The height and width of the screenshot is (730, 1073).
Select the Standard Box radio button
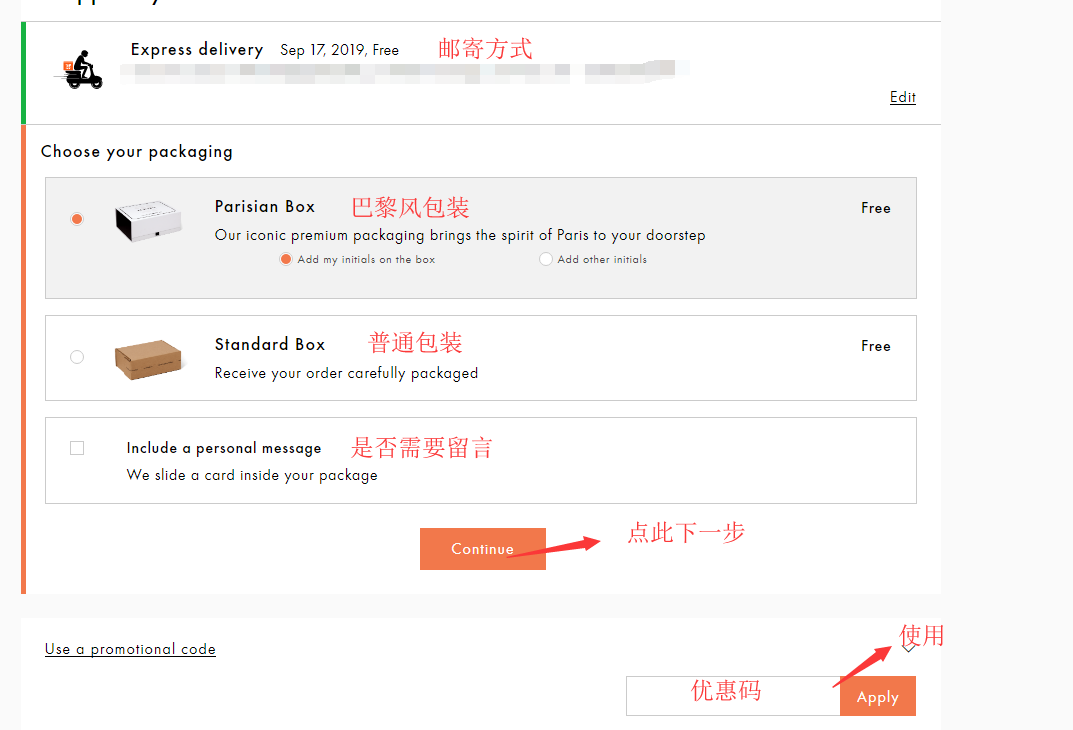coord(77,357)
